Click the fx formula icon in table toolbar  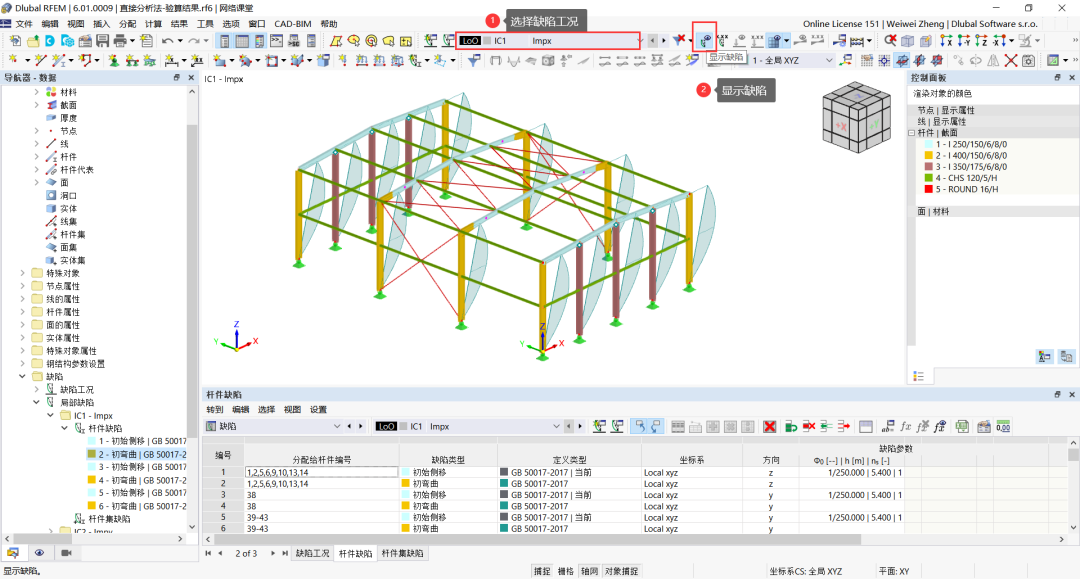click(906, 427)
